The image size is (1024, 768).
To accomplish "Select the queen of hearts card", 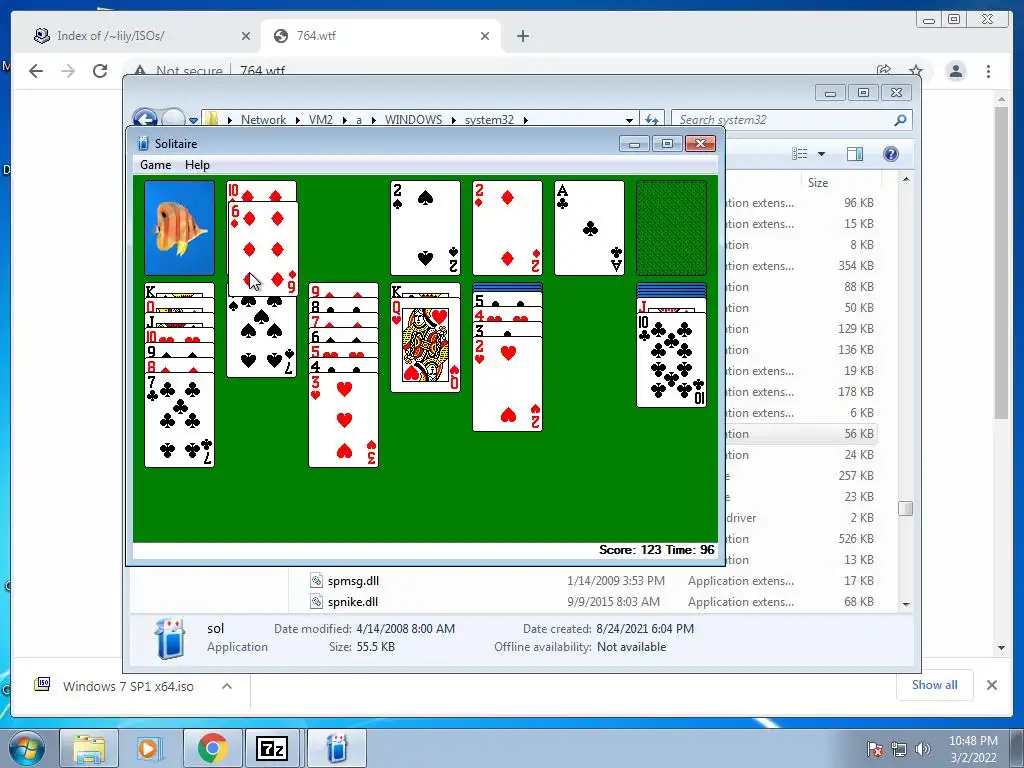I will pos(425,345).
